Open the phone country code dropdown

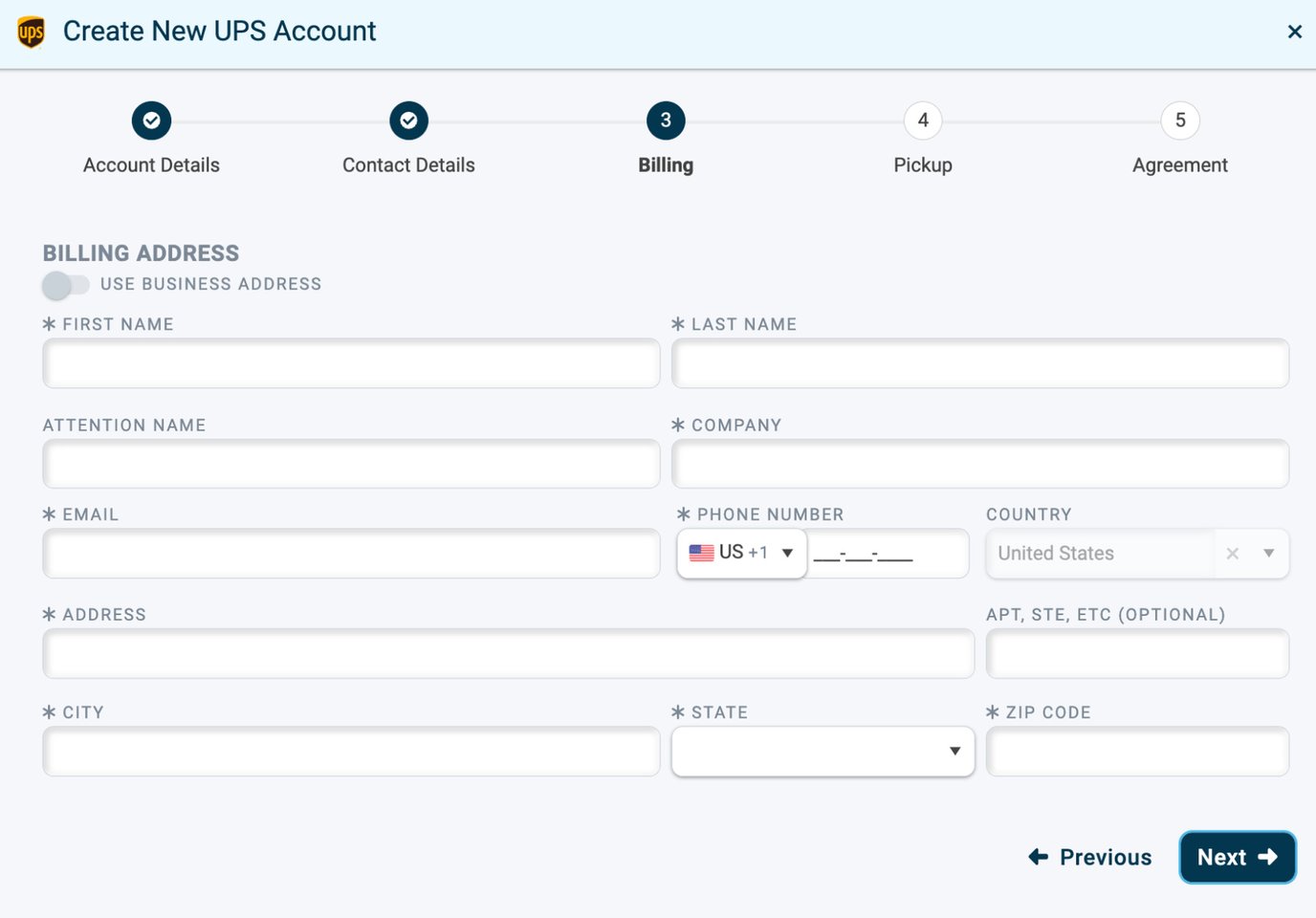(x=787, y=552)
